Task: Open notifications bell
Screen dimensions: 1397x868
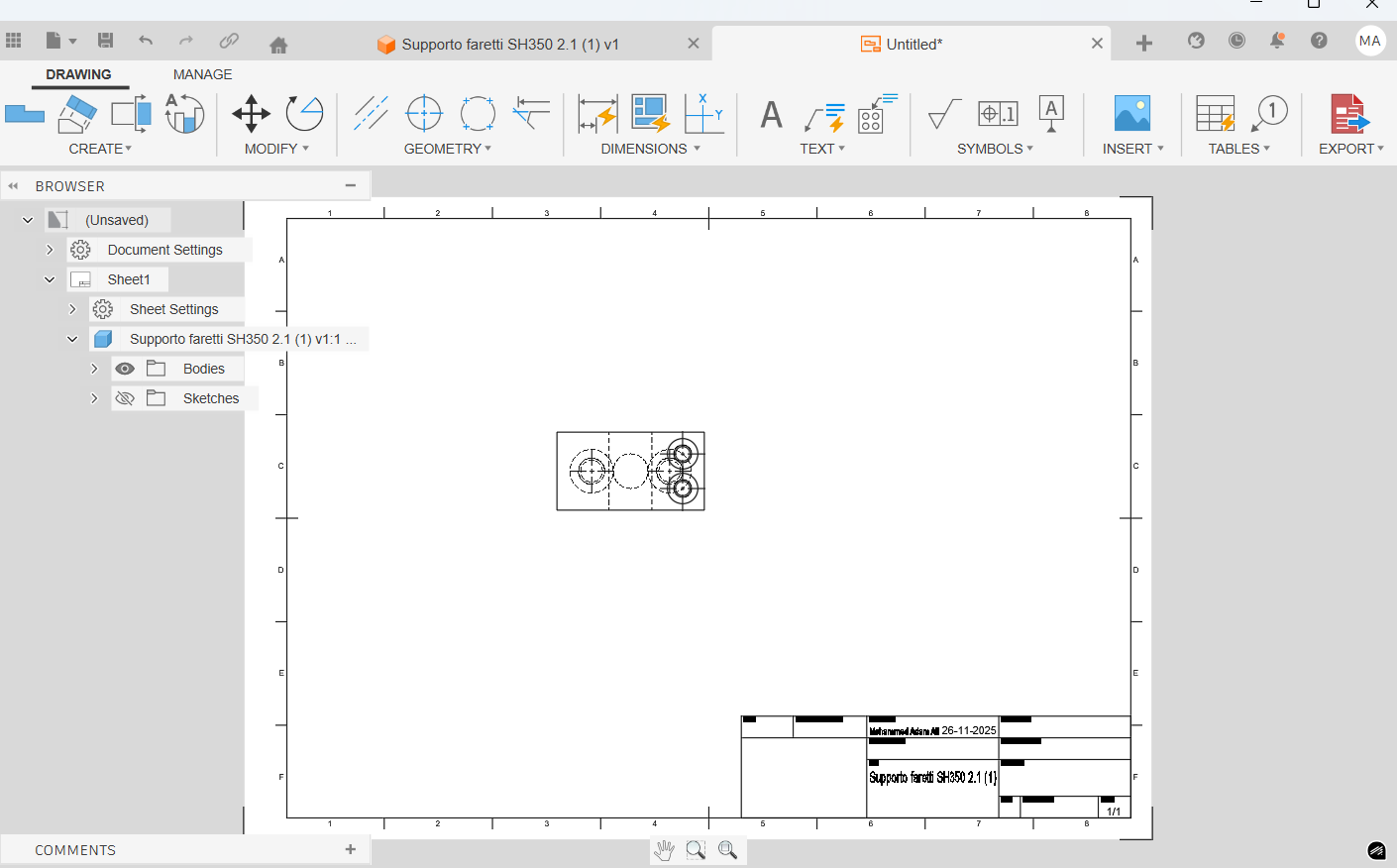Action: click(x=1277, y=41)
